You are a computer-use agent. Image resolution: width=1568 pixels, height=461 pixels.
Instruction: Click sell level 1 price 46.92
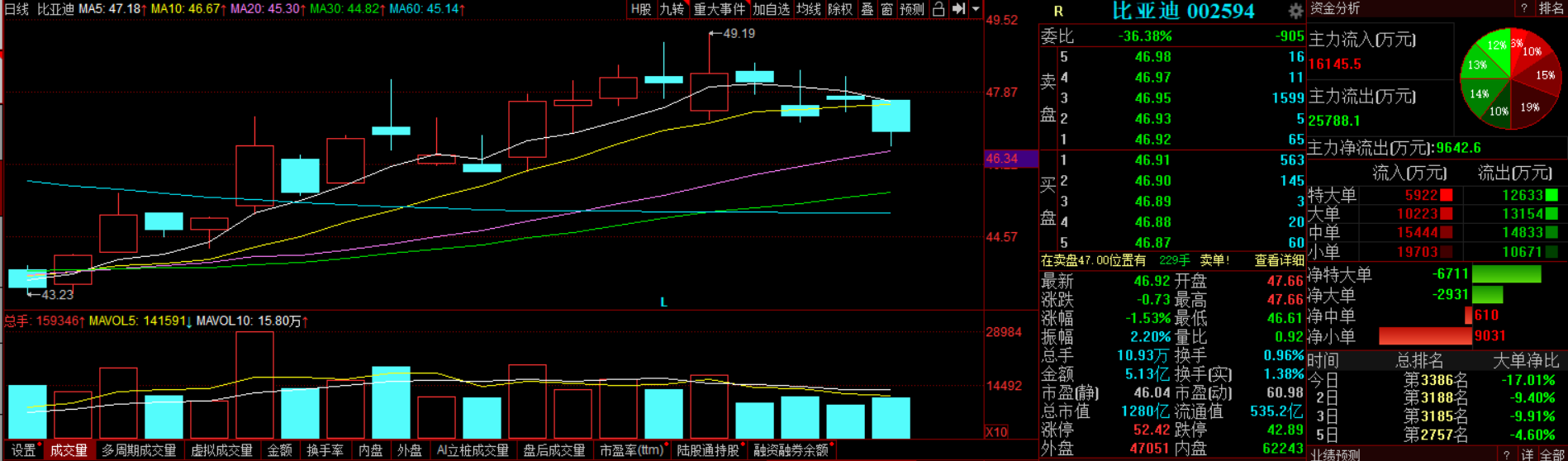click(1152, 140)
